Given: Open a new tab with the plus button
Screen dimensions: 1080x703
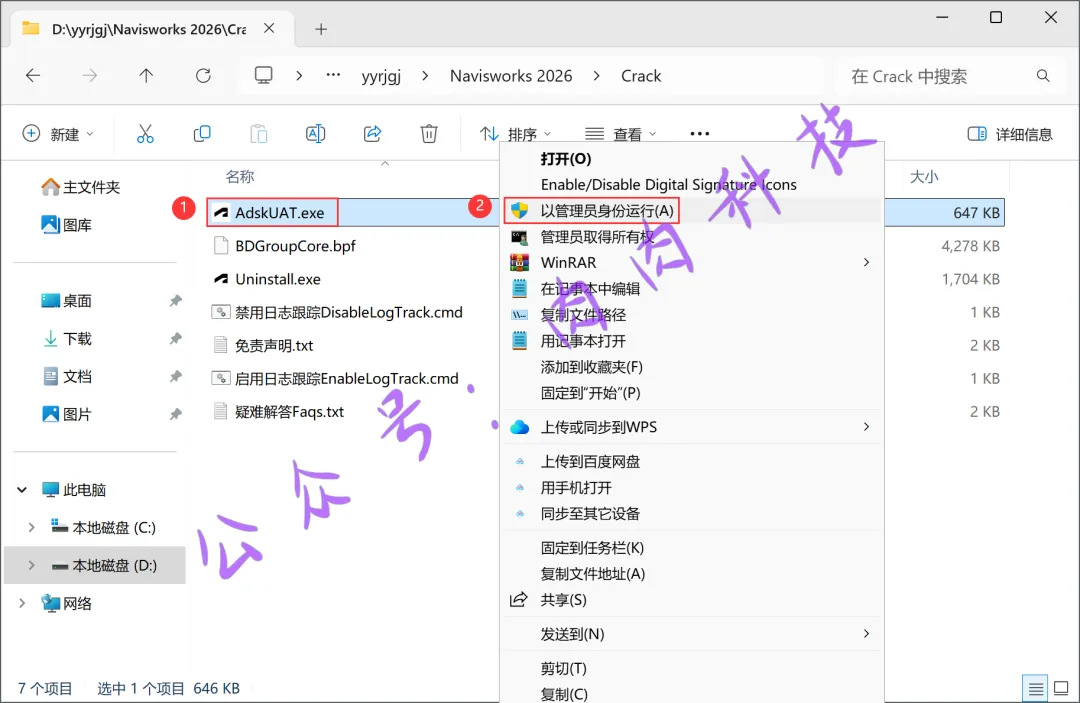Looking at the screenshot, I should click(321, 29).
